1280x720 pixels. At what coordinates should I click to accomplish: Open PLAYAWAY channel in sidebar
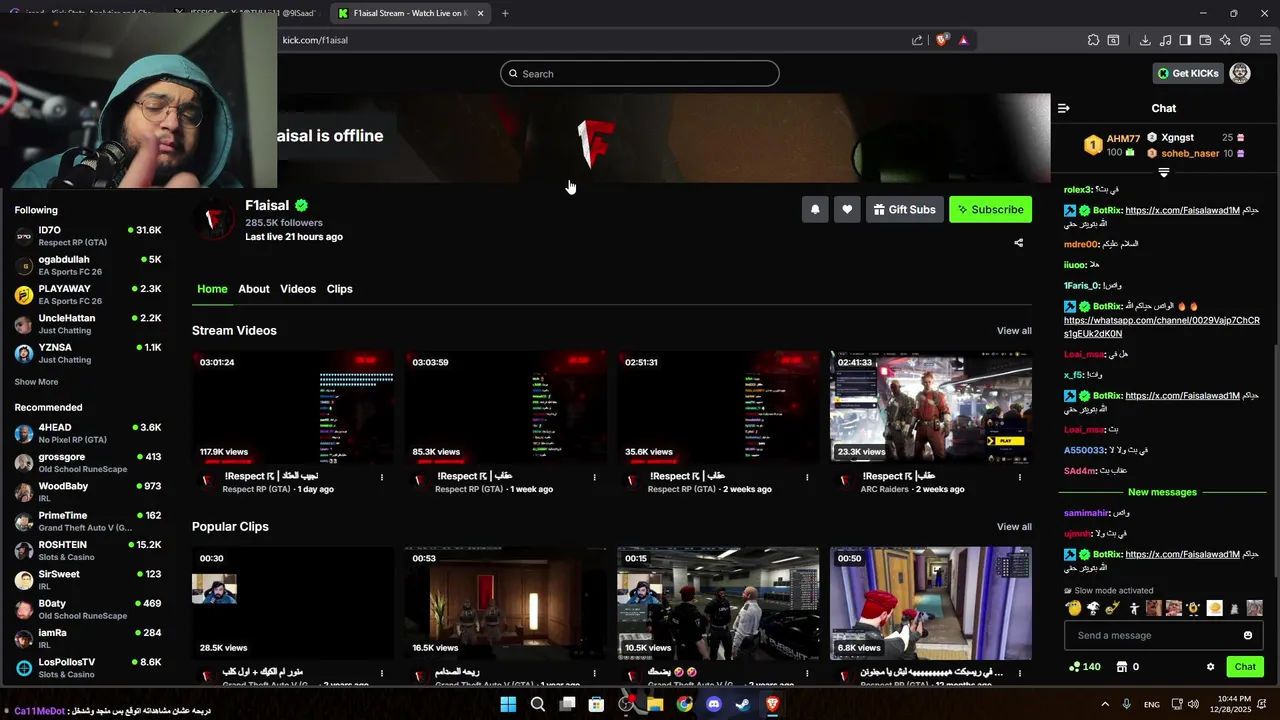pos(88,294)
